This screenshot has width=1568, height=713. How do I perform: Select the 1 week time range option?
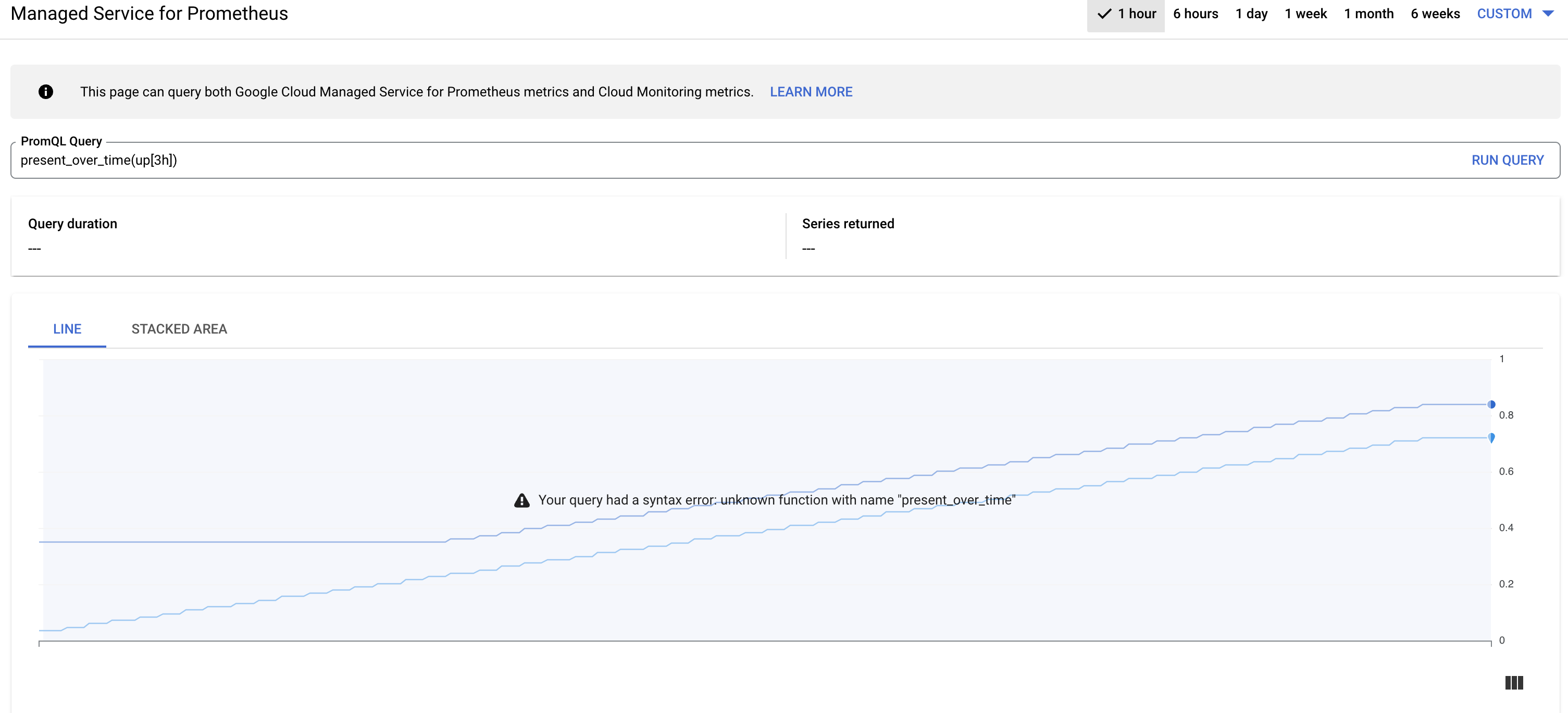coord(1306,14)
